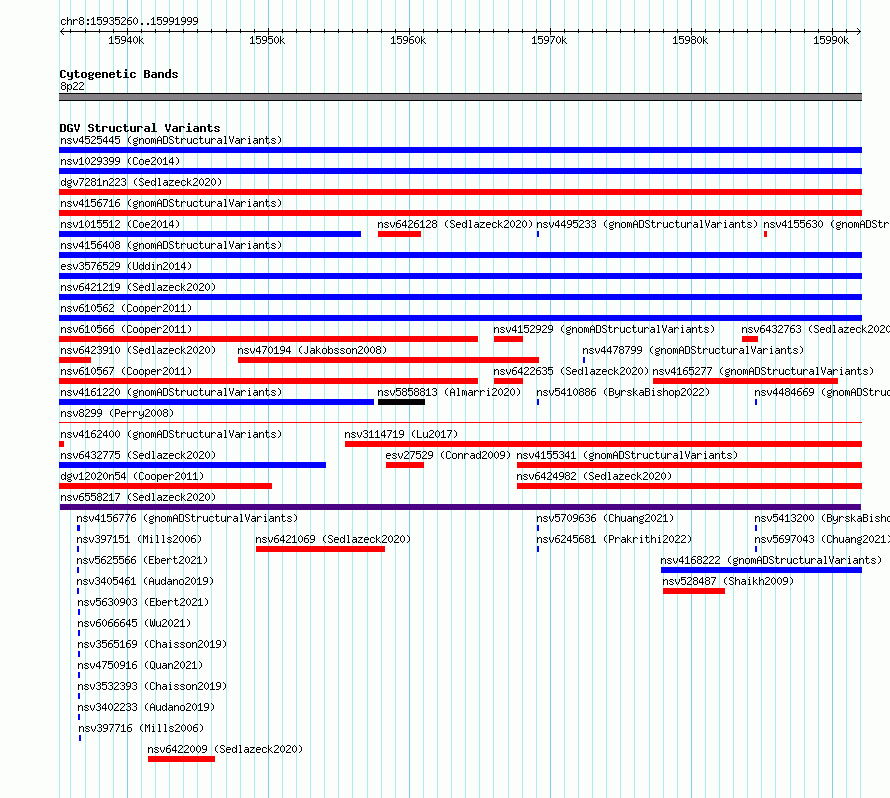The height and width of the screenshot is (798, 890).
Task: Click the blue bar under nsv4168222
Action: point(761,570)
